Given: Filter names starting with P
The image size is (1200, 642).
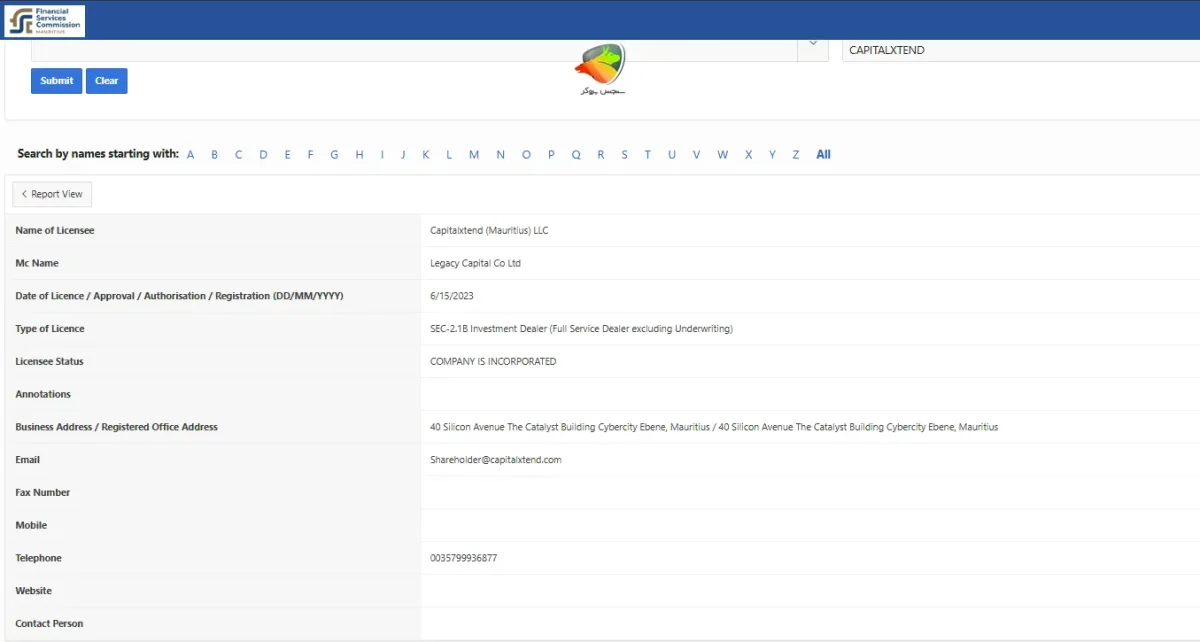Looking at the screenshot, I should tap(551, 154).
